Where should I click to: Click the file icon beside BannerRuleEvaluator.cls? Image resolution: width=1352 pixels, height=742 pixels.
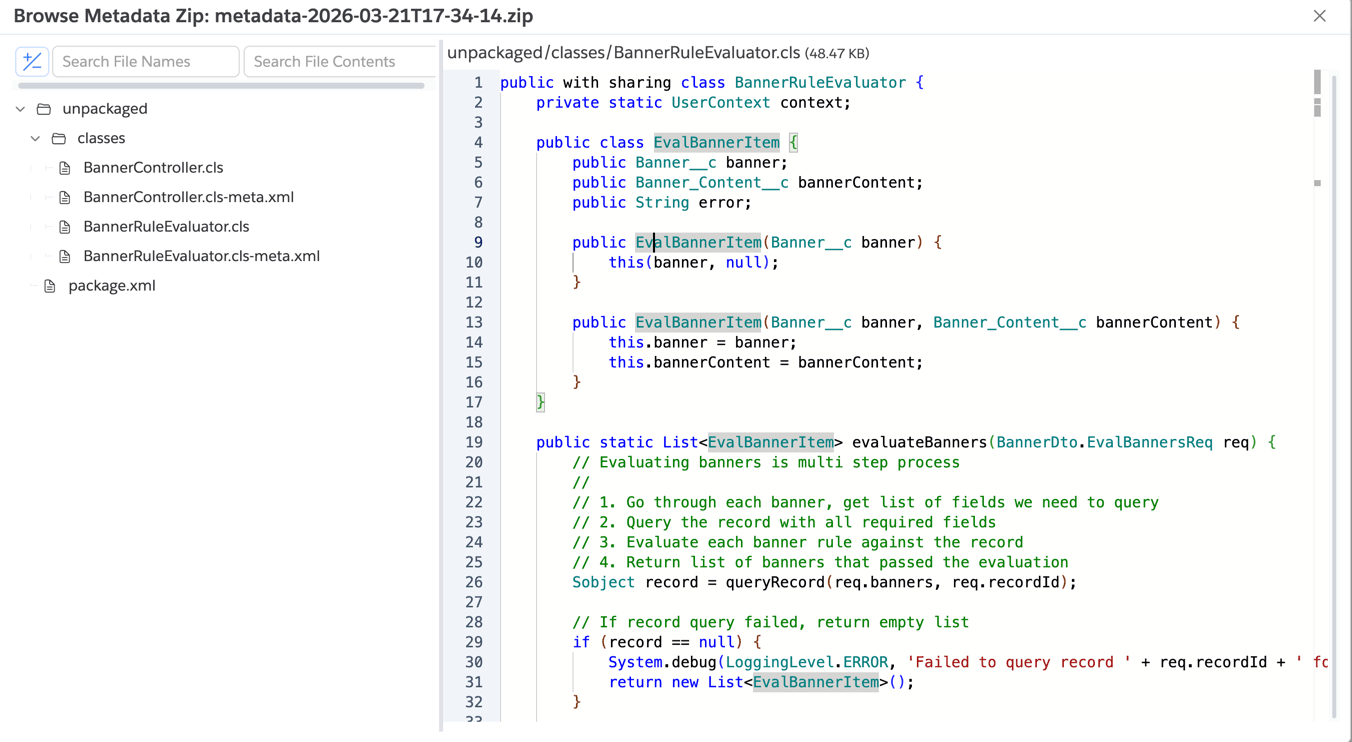tap(65, 227)
